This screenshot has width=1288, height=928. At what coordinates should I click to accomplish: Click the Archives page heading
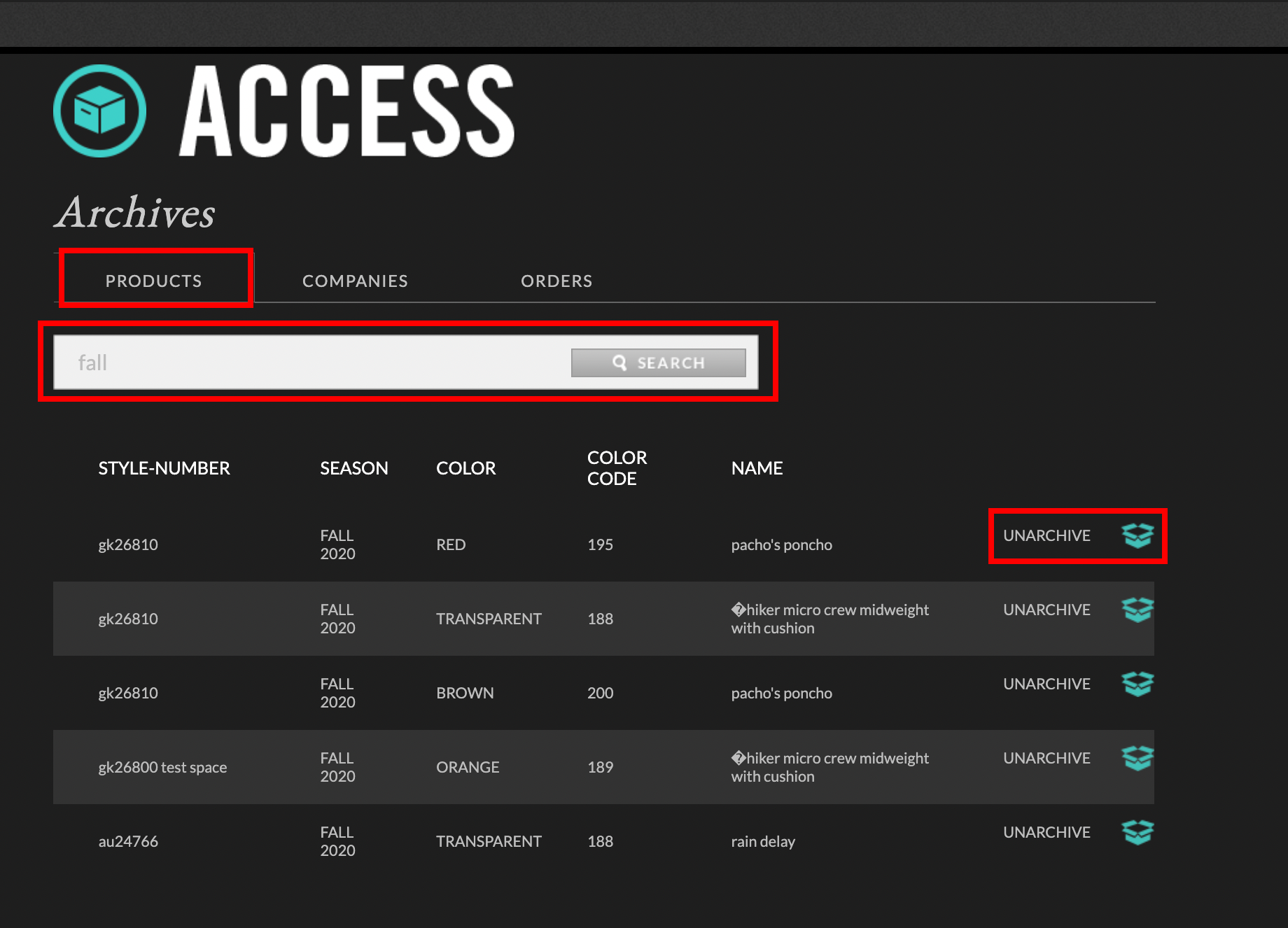[x=135, y=212]
